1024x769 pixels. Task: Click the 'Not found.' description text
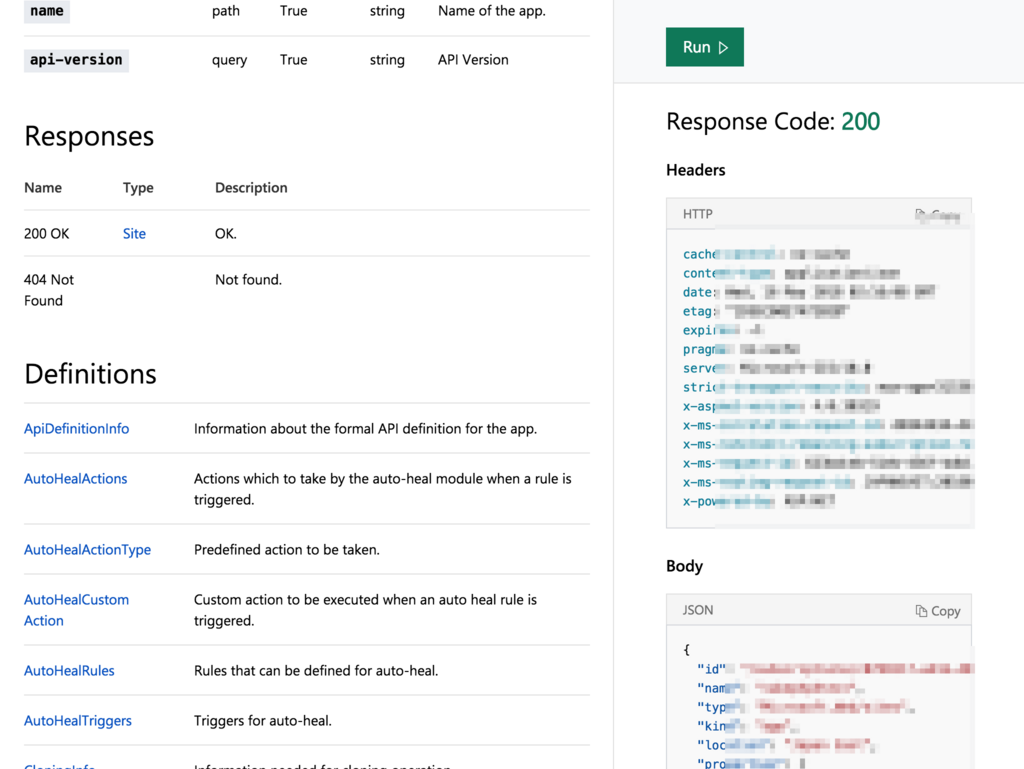[248, 279]
